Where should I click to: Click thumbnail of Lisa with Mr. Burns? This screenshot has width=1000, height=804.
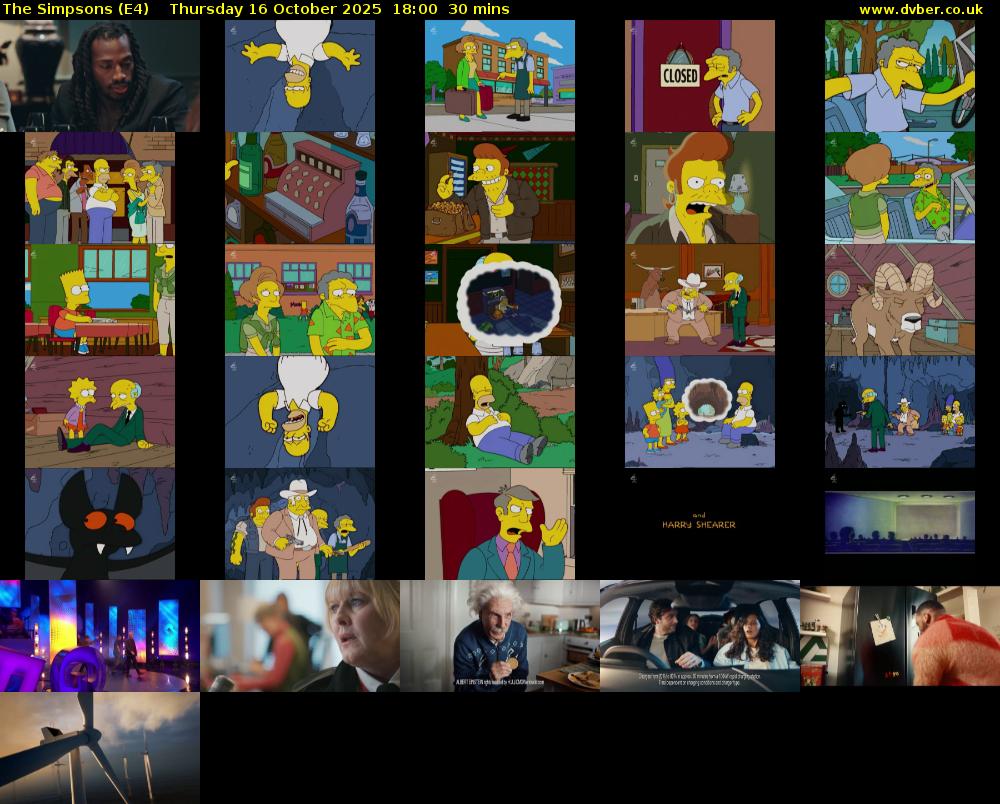coord(100,412)
